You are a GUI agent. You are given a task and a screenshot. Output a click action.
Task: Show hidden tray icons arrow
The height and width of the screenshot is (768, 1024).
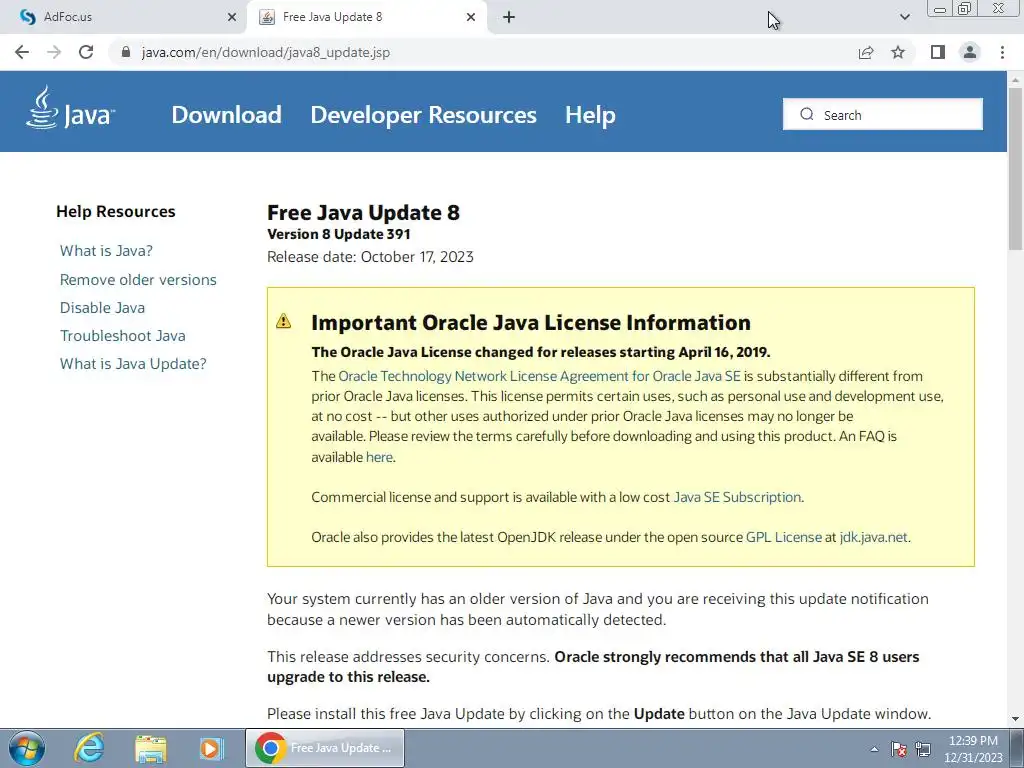pos(874,749)
